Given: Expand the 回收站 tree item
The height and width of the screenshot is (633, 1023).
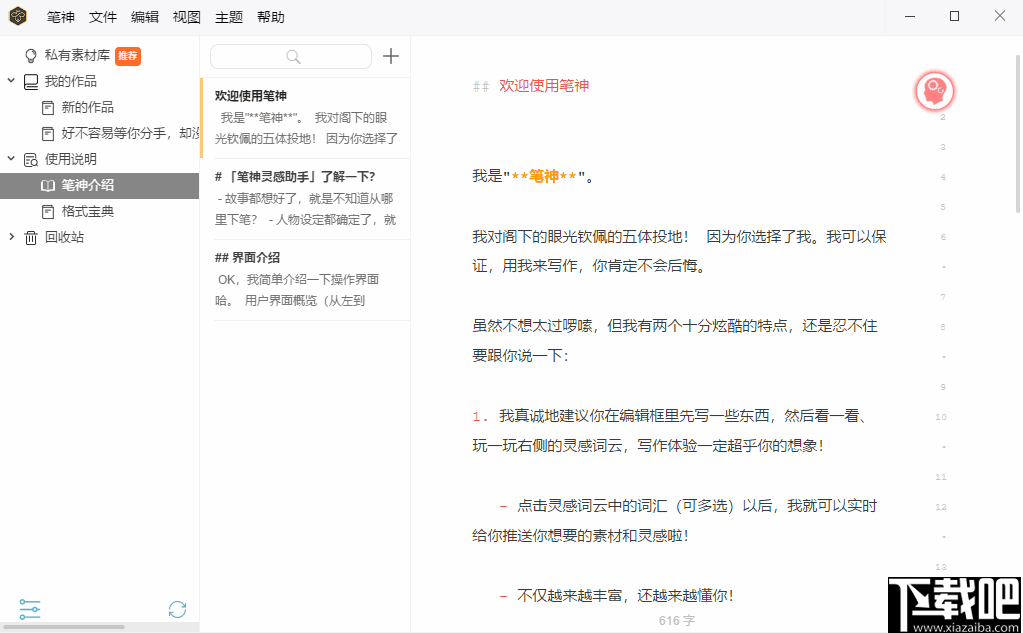Looking at the screenshot, I should 12,236.
